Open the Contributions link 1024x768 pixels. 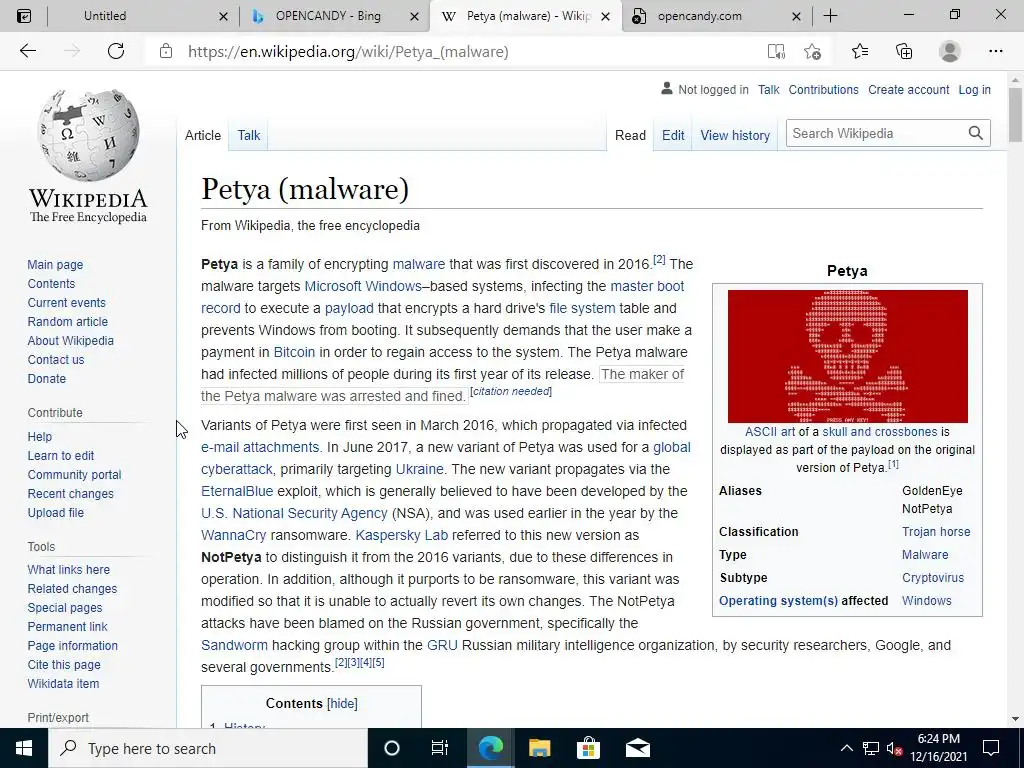click(824, 89)
